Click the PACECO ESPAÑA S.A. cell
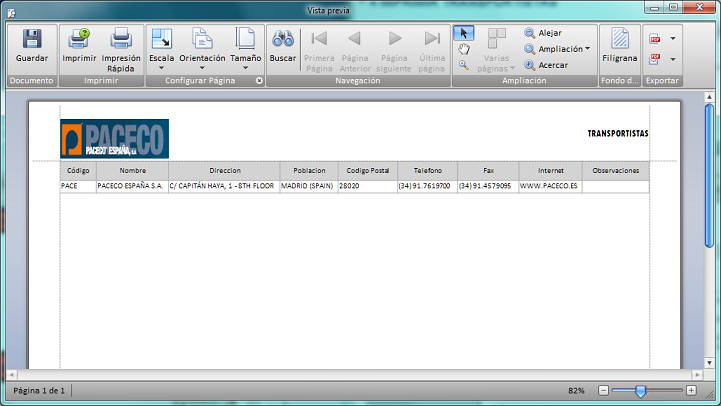The height and width of the screenshot is (406, 721). (x=132, y=186)
